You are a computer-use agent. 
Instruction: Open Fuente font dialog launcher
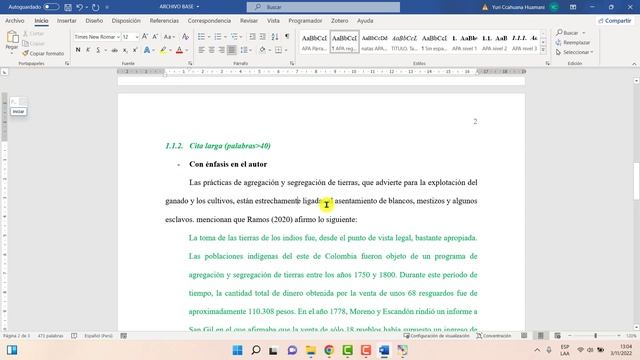(190, 64)
